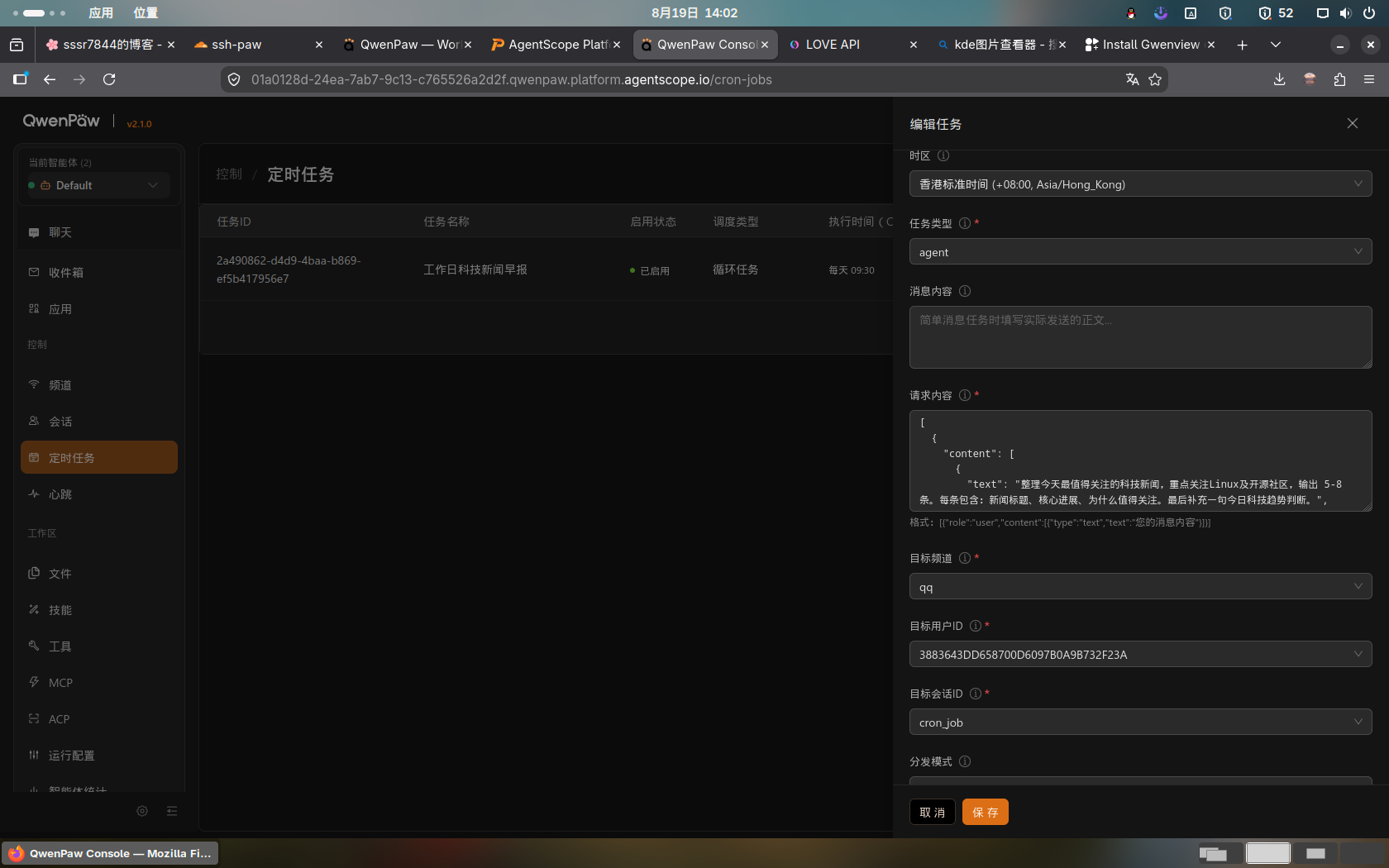
Task: Open a new browser tab with plus
Action: [x=1242, y=45]
